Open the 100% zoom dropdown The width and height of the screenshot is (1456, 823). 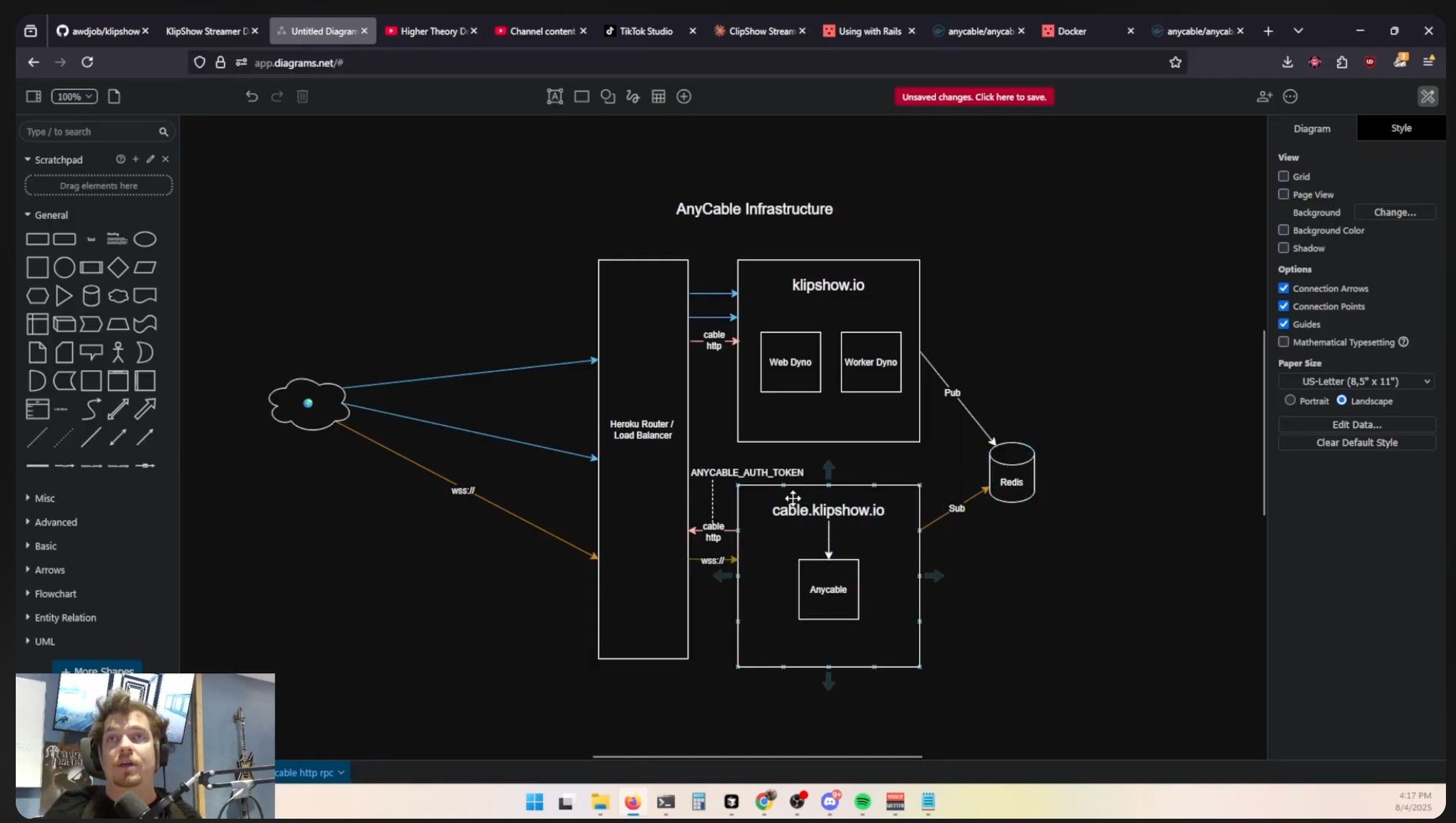(75, 96)
